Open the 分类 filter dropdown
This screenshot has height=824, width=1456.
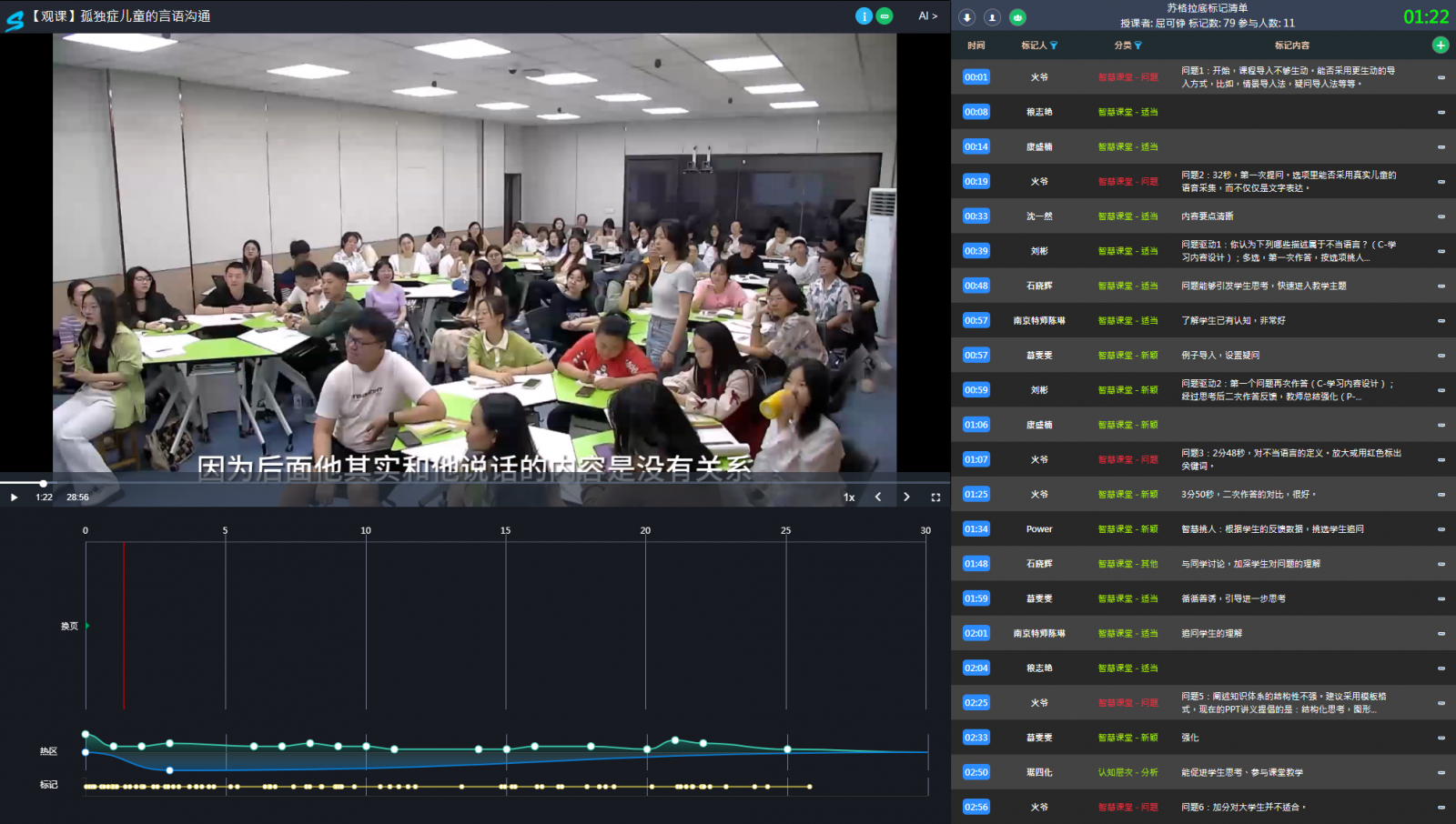point(1137,45)
